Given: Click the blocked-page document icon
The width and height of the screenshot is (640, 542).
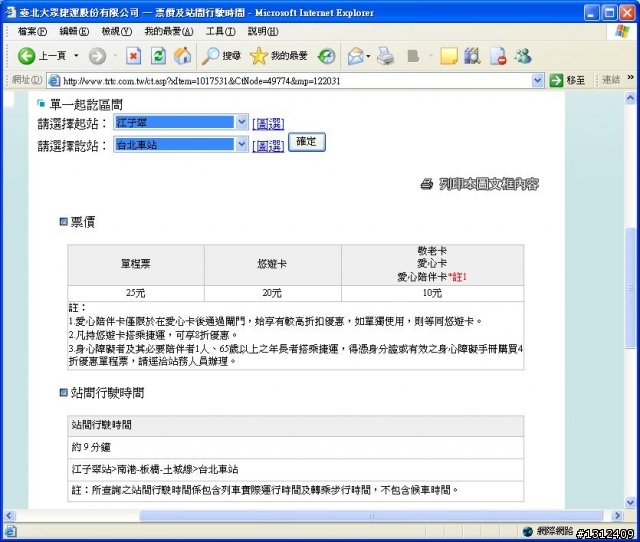Looking at the screenshot, I should tap(498, 56).
